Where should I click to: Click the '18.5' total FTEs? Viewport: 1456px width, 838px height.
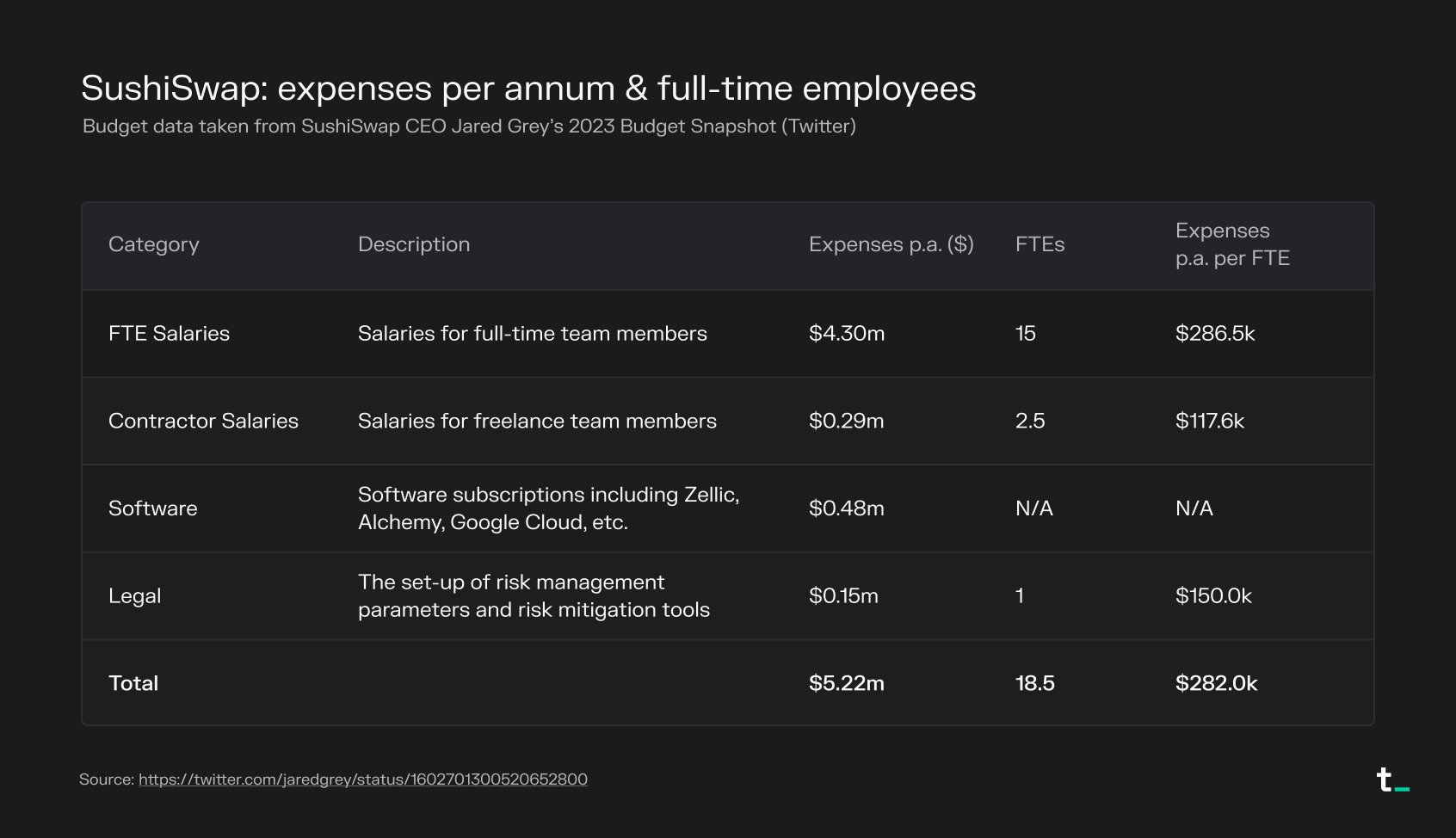coord(1035,683)
